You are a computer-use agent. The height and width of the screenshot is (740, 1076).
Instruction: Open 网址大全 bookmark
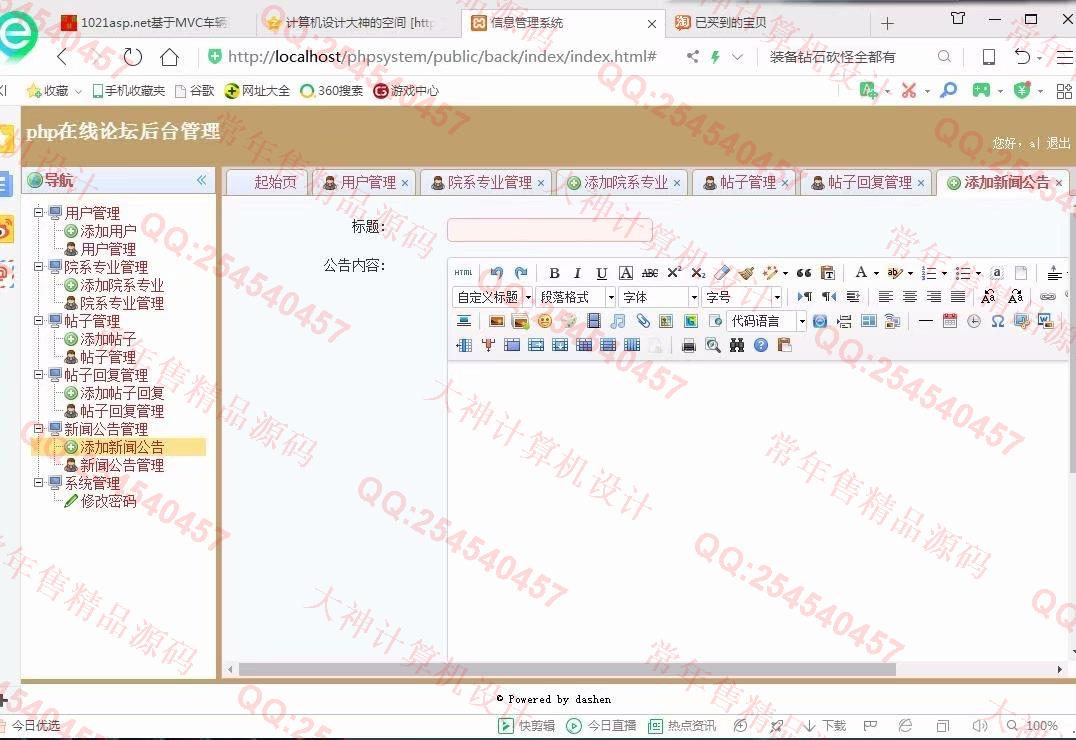257,91
